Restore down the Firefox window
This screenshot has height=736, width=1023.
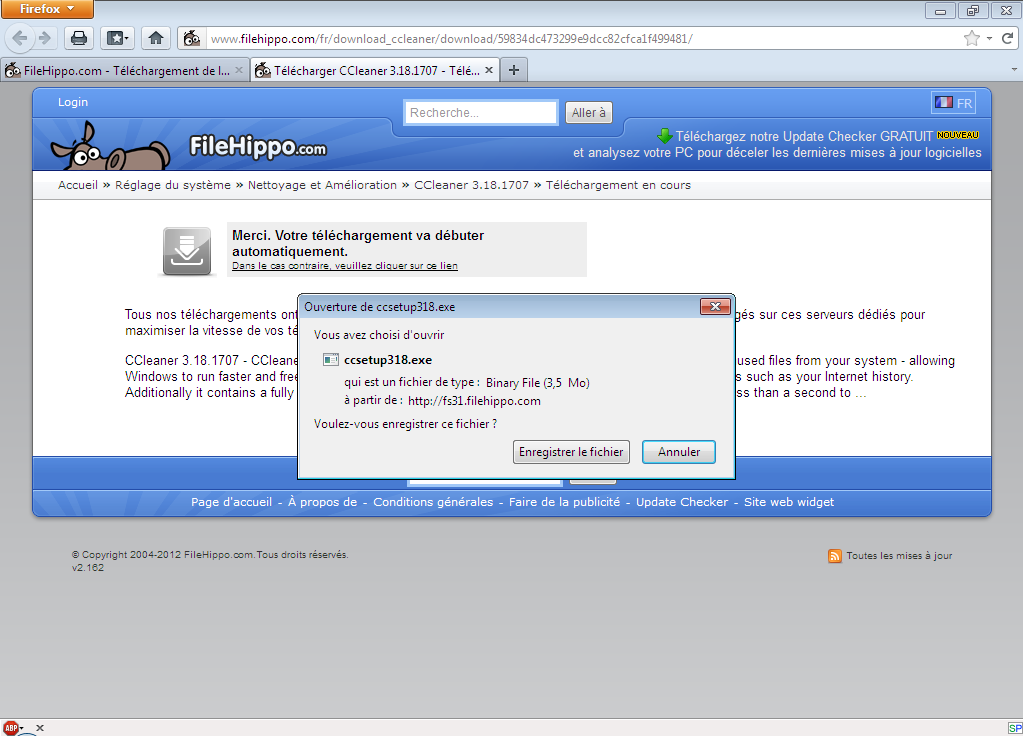point(973,10)
